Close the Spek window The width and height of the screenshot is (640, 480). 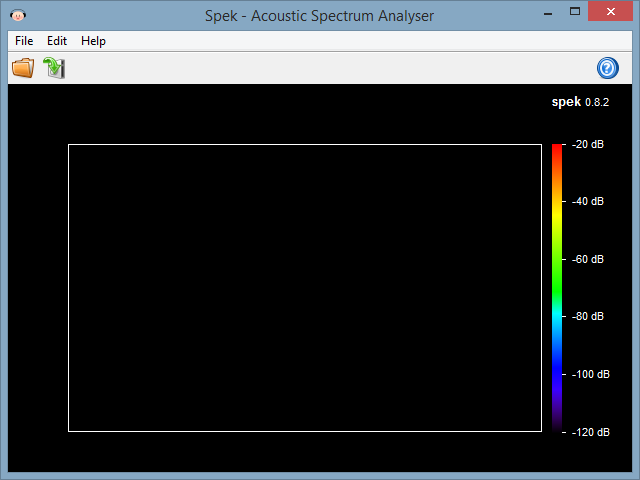(x=611, y=16)
